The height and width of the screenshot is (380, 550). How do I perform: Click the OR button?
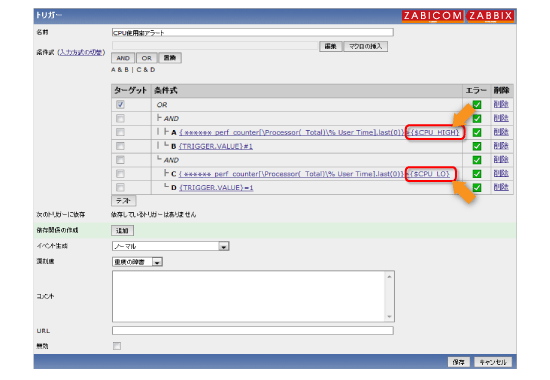[x=147, y=58]
